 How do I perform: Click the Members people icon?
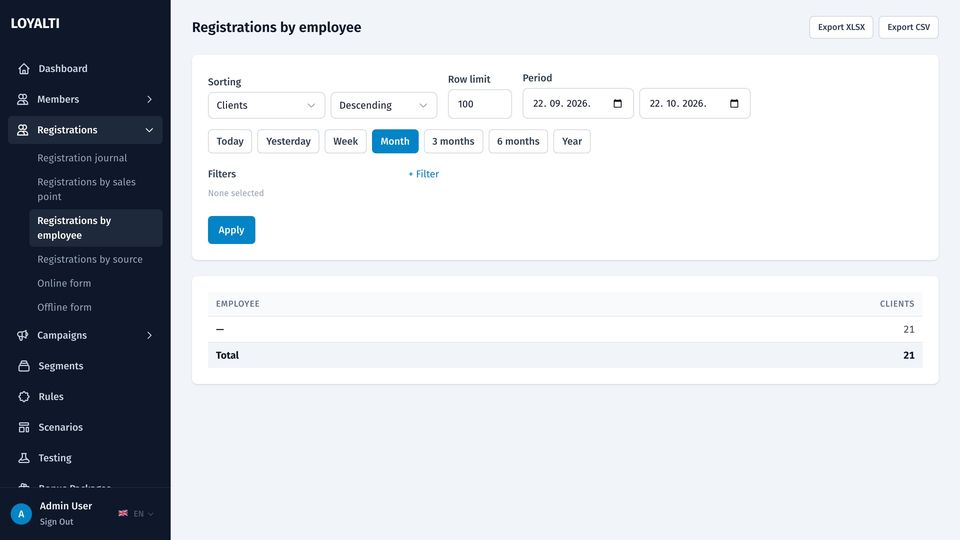coord(23,99)
